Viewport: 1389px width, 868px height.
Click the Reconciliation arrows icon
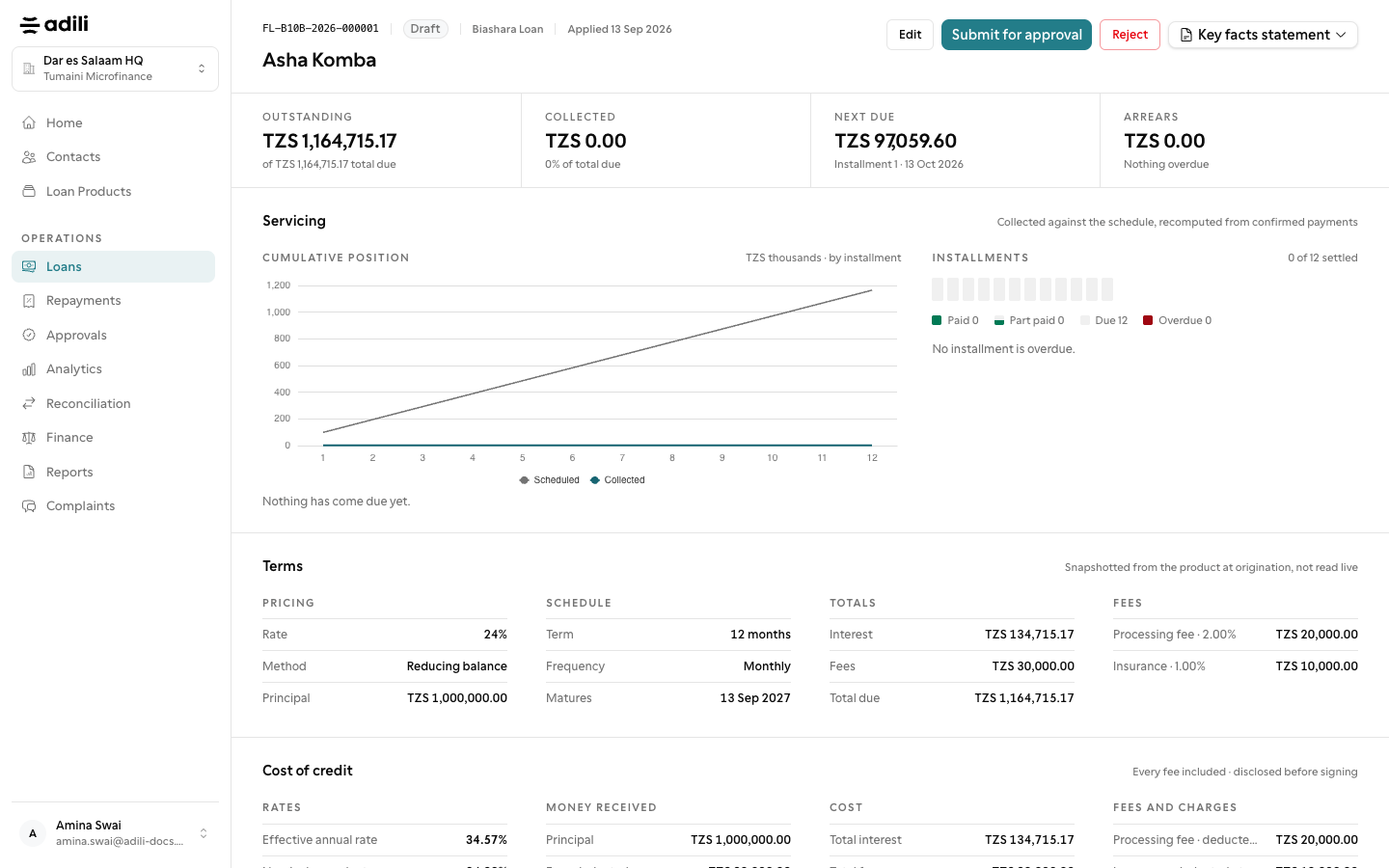point(29,403)
